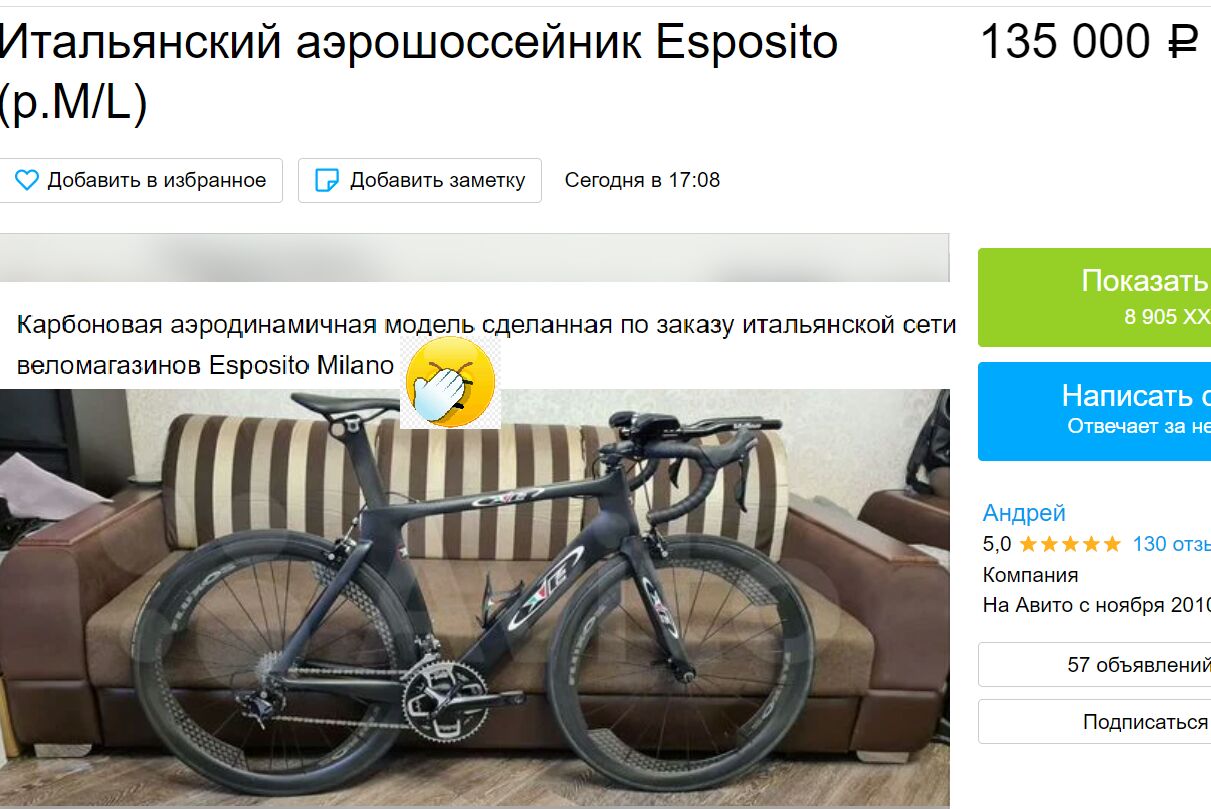Click the posting time Сегодня в 17:08

click(642, 180)
